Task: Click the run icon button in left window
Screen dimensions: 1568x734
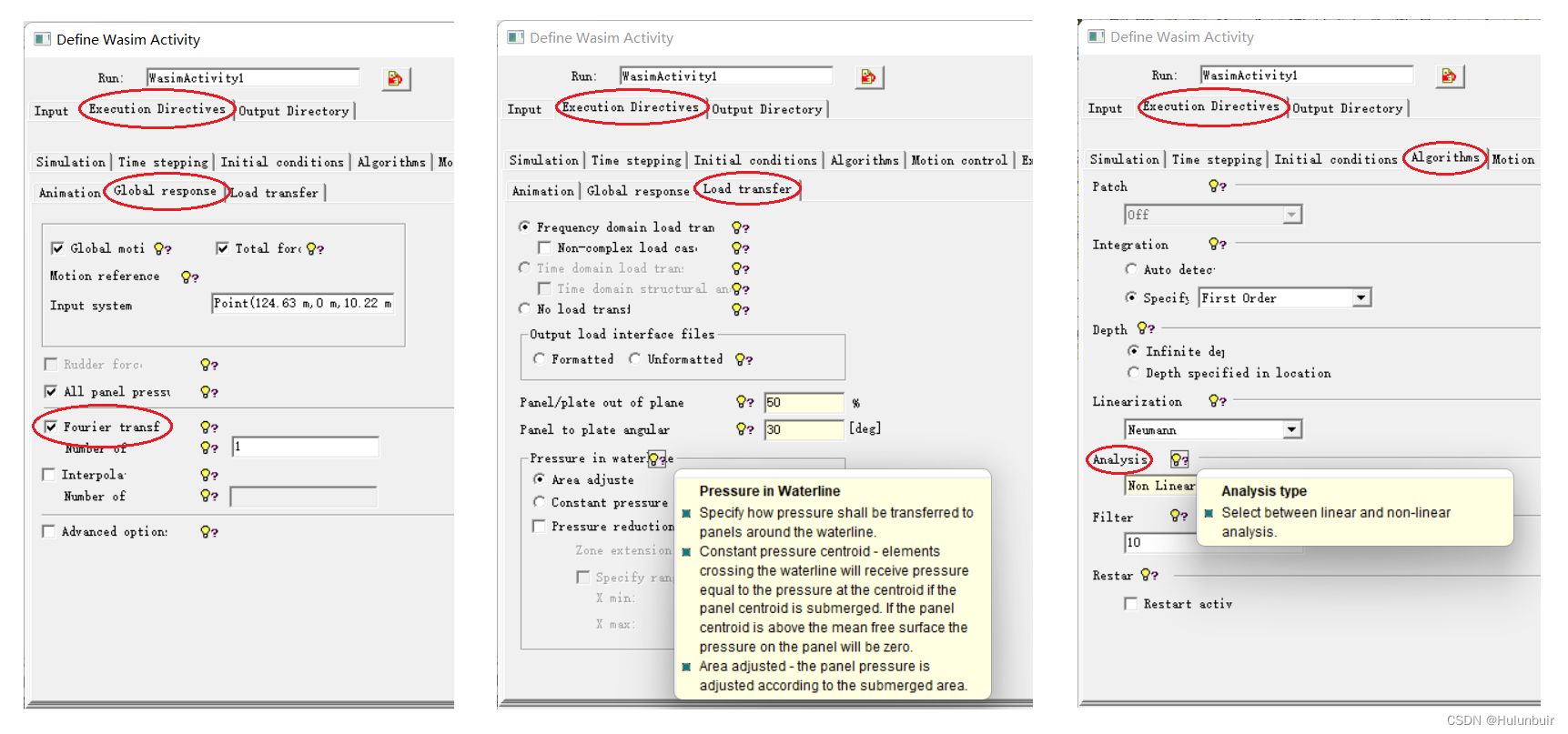Action: pos(396,79)
